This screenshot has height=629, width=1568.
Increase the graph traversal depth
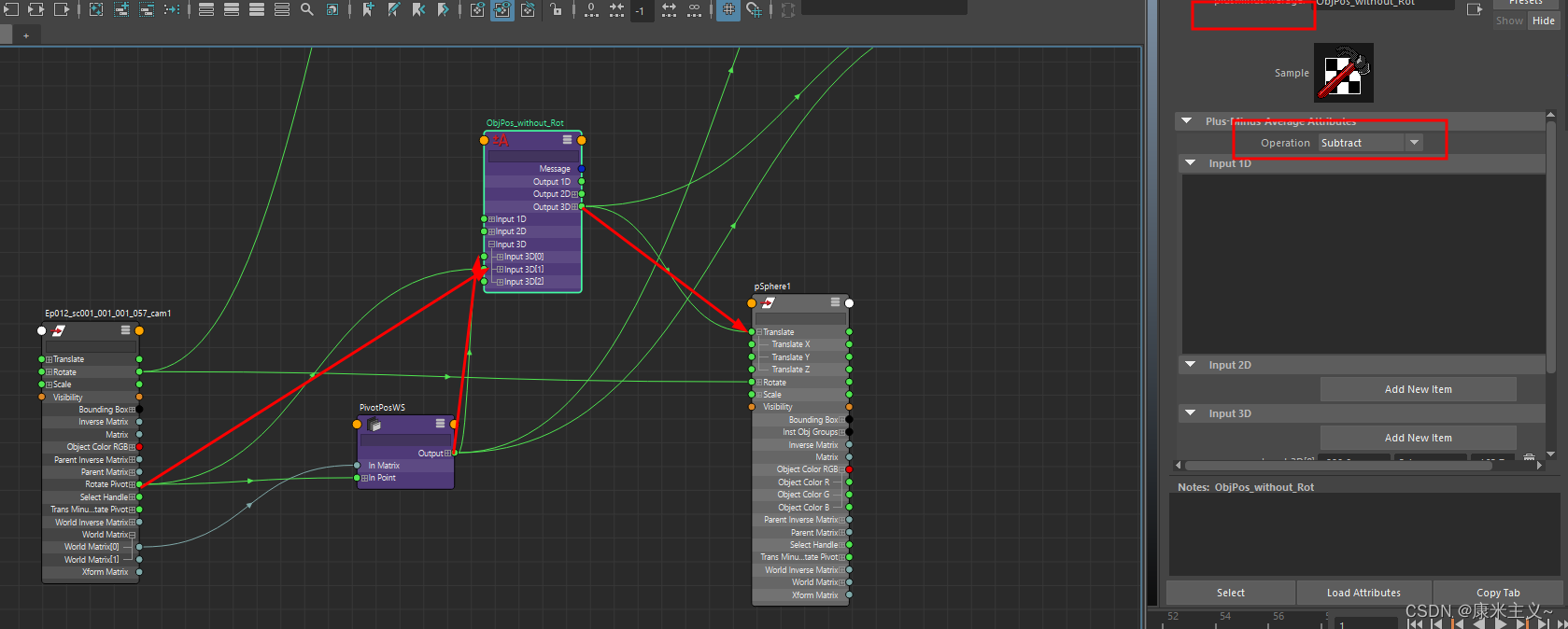[670, 9]
